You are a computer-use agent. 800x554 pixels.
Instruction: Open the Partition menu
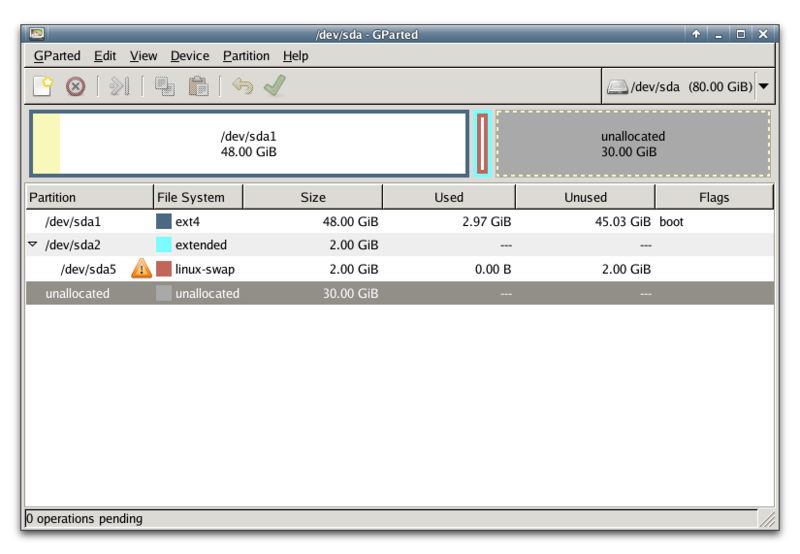point(246,56)
